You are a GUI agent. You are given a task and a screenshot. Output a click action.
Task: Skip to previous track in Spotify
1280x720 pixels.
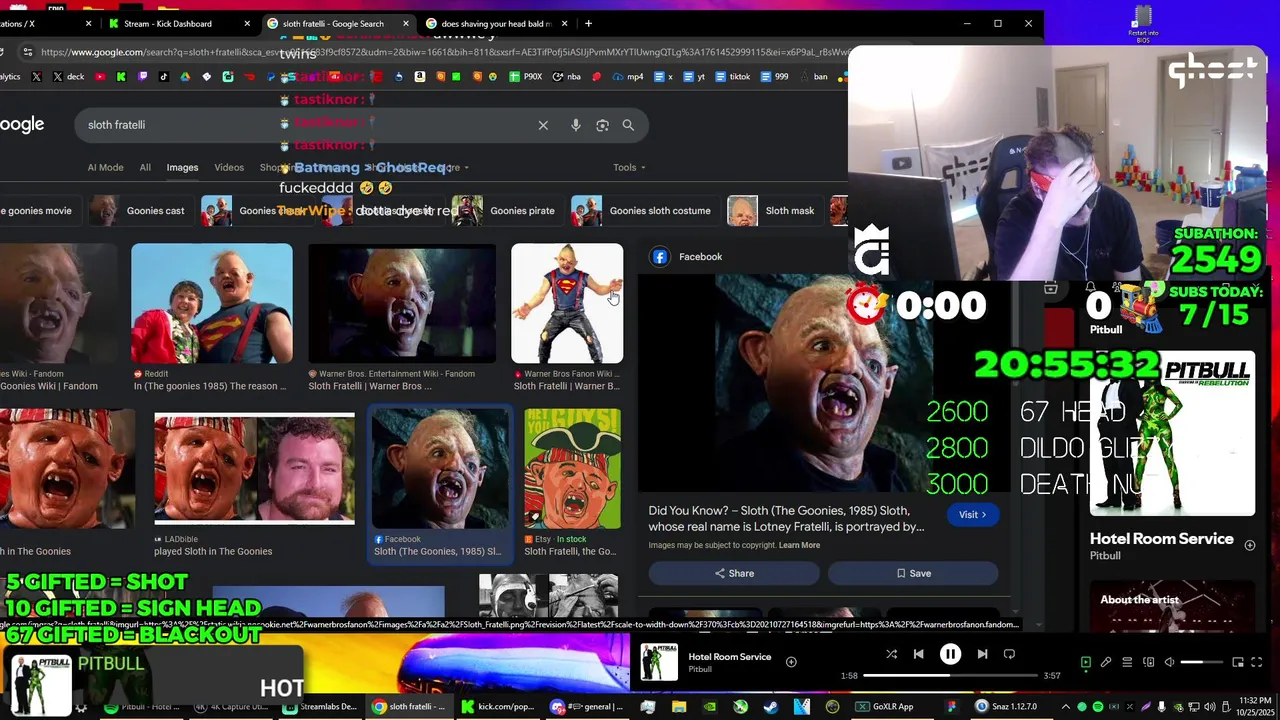918,654
